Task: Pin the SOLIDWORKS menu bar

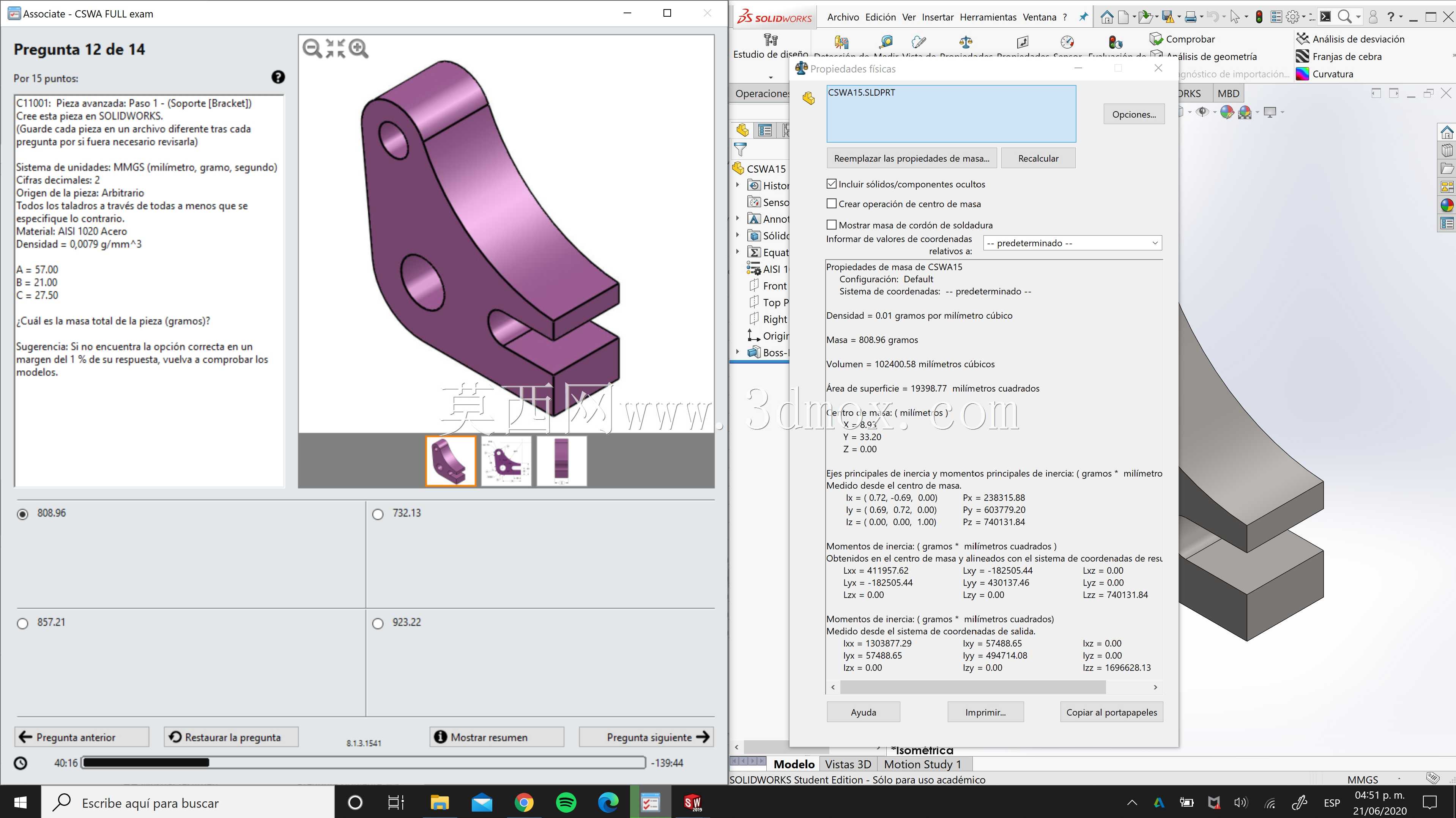Action: [x=1083, y=17]
